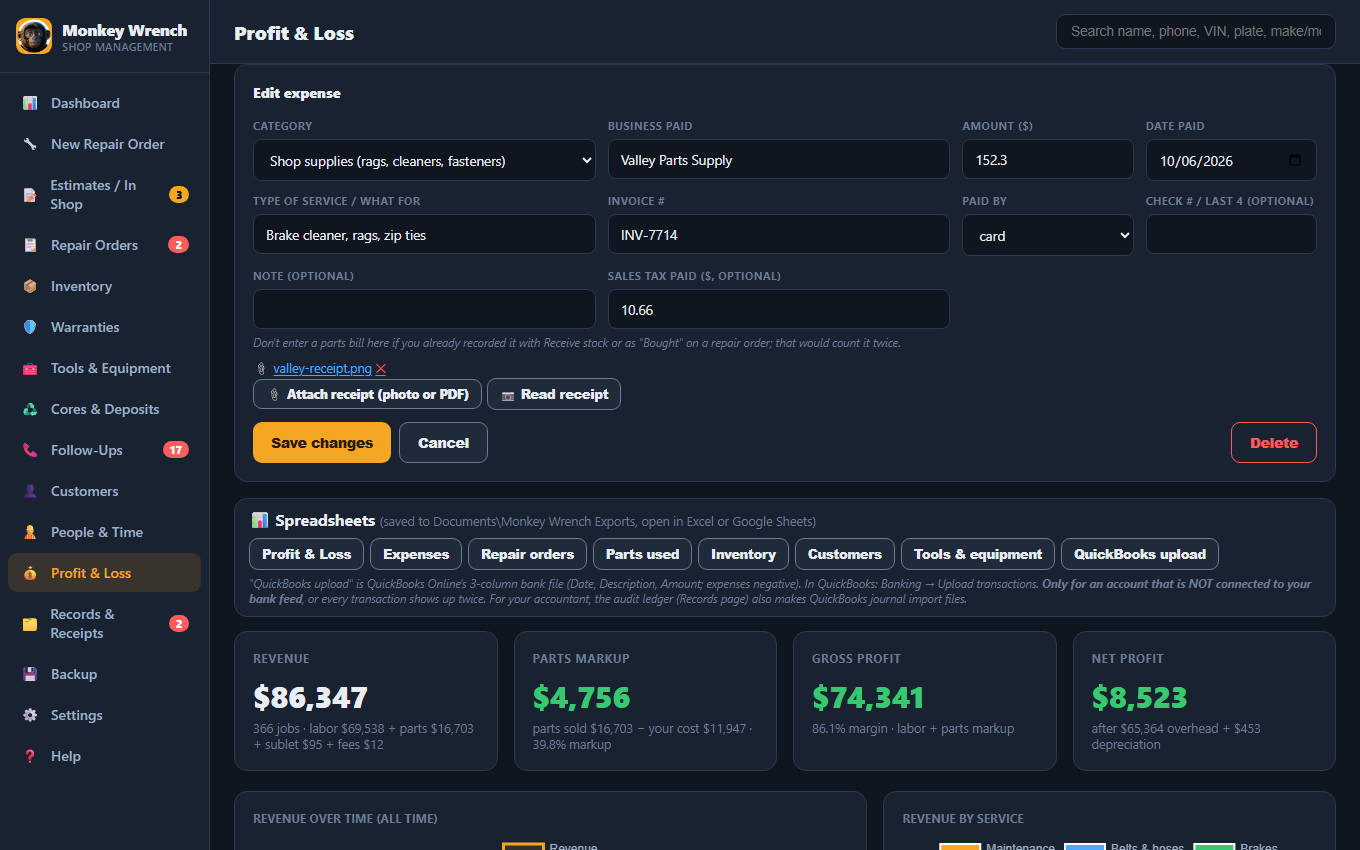Select Profit & Loss in sidebar
The width and height of the screenshot is (1360, 850).
(x=104, y=573)
